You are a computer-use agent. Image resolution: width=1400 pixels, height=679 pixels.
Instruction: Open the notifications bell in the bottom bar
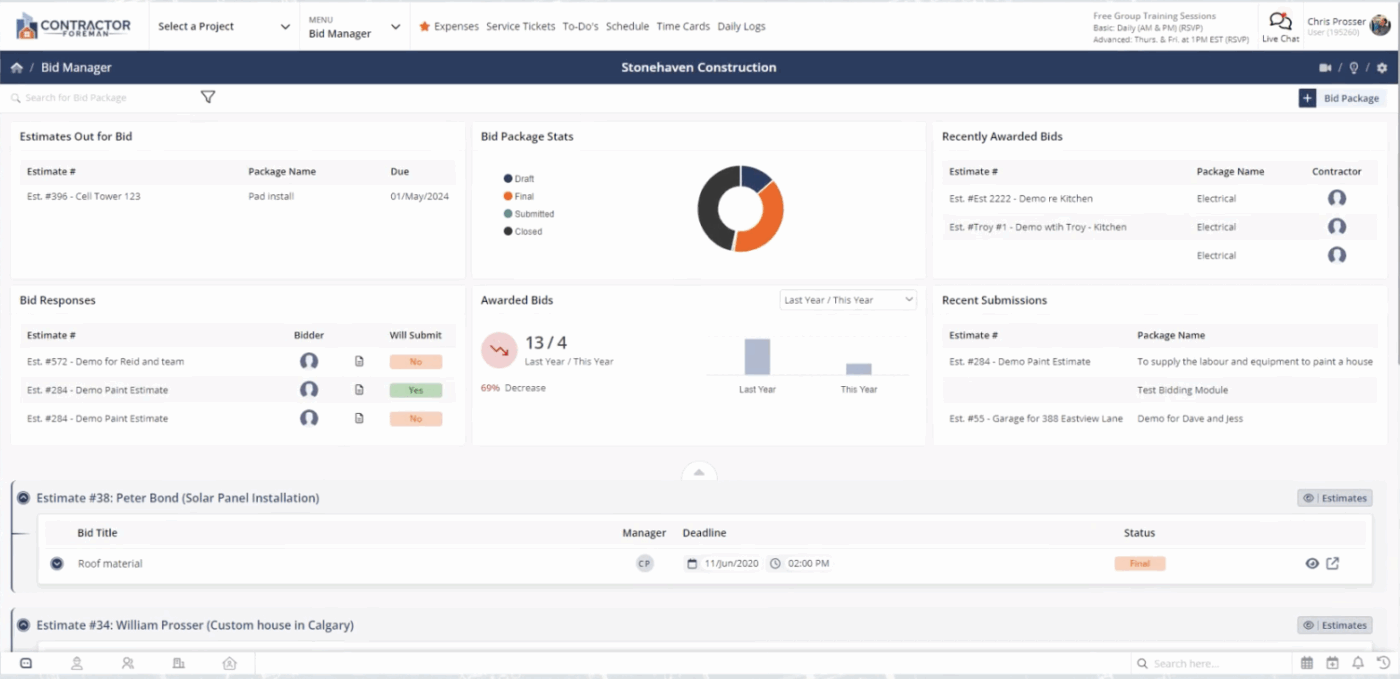[1358, 663]
